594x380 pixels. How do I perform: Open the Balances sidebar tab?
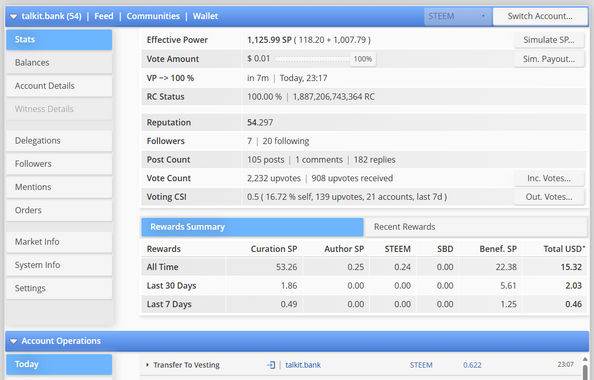[x=59, y=63]
